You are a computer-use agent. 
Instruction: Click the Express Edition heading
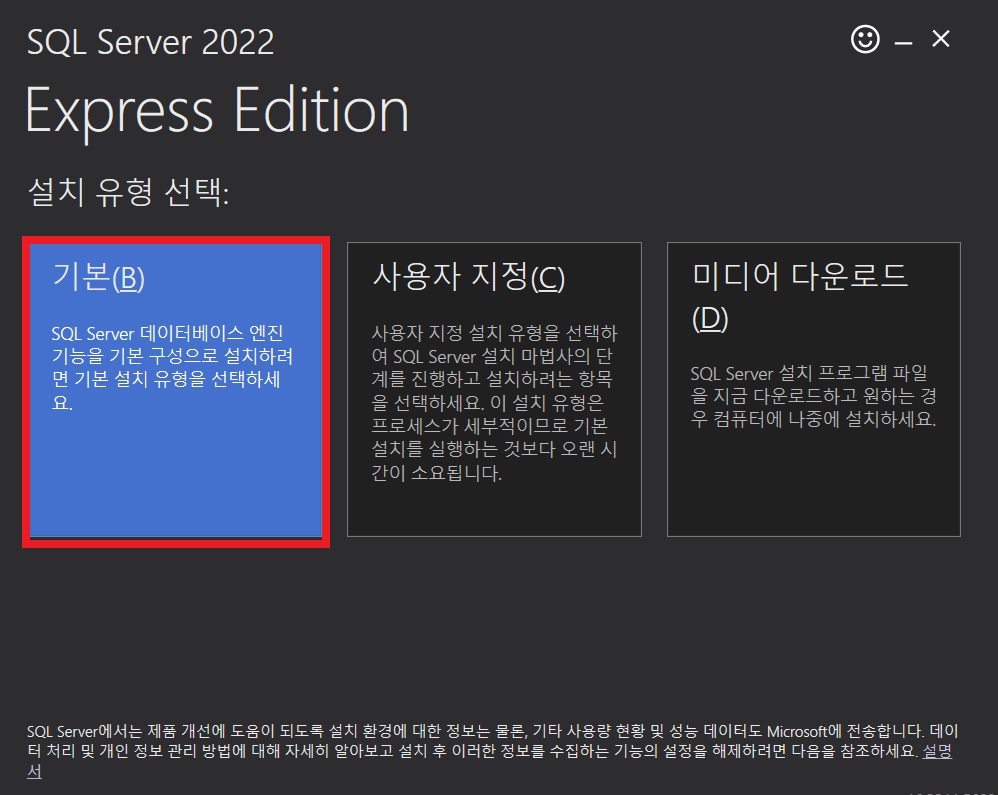pos(216,110)
